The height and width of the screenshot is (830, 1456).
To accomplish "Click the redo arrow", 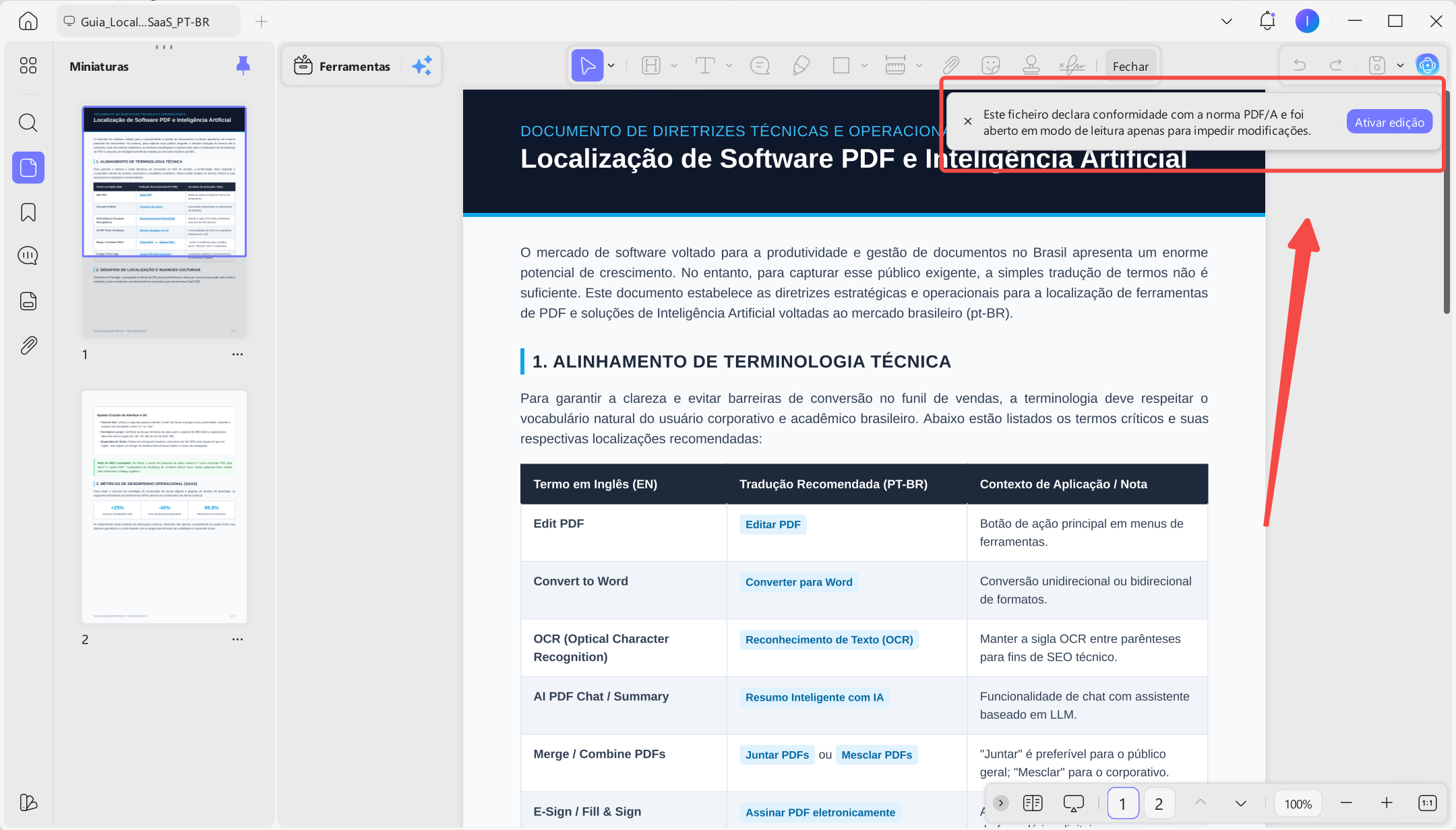I will click(x=1335, y=65).
